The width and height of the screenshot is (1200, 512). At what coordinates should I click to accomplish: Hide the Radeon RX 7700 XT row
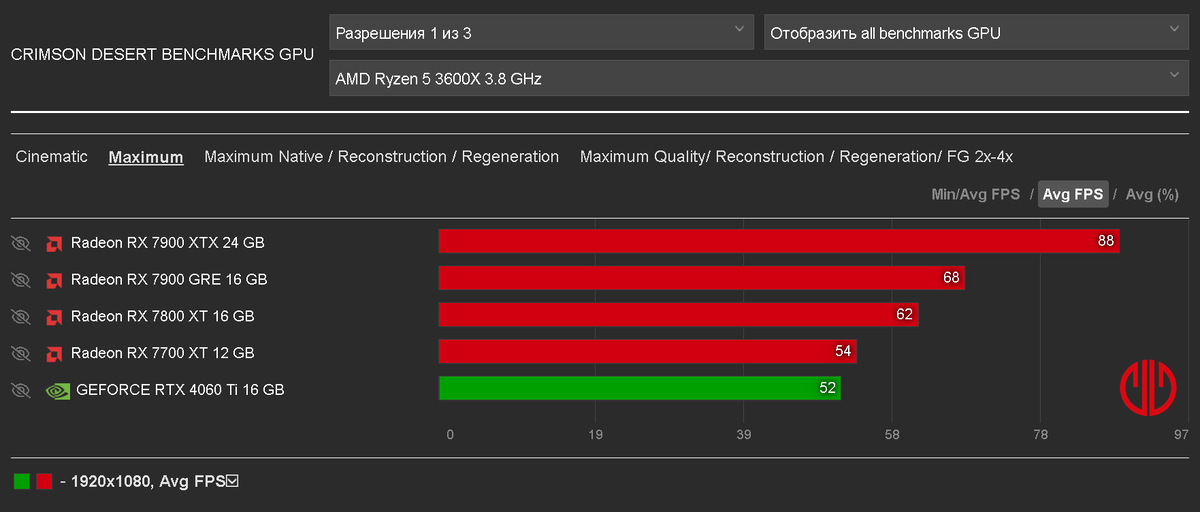pos(21,353)
